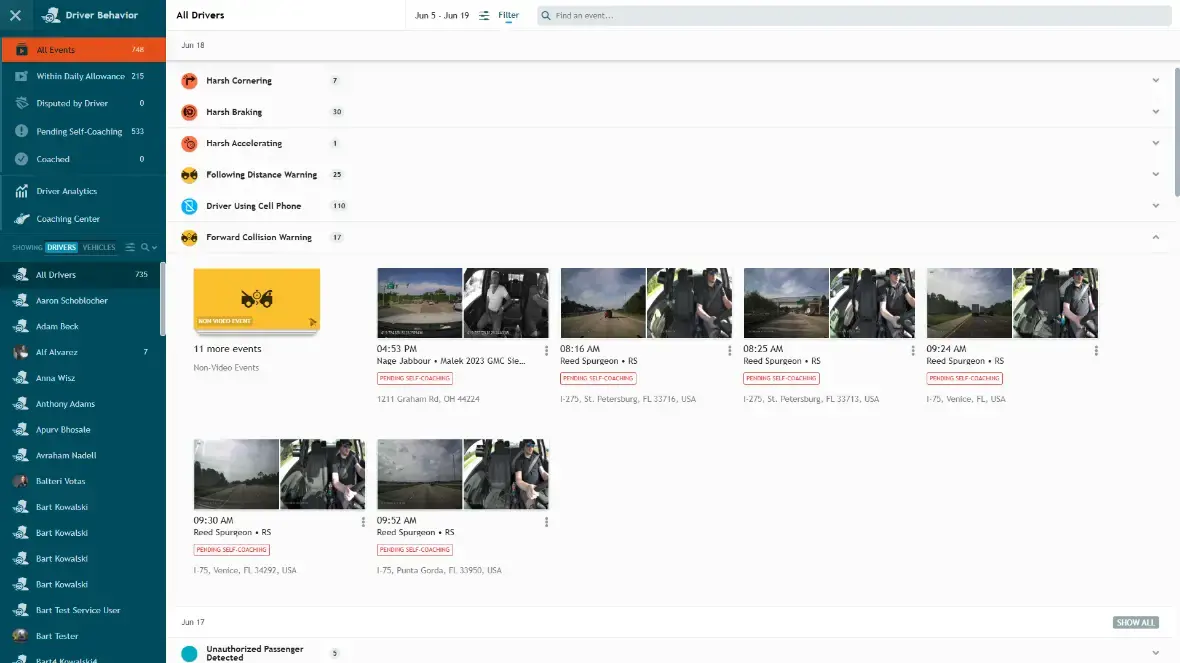Select All Drivers in driver list
The height and width of the screenshot is (663, 1180).
(81, 275)
